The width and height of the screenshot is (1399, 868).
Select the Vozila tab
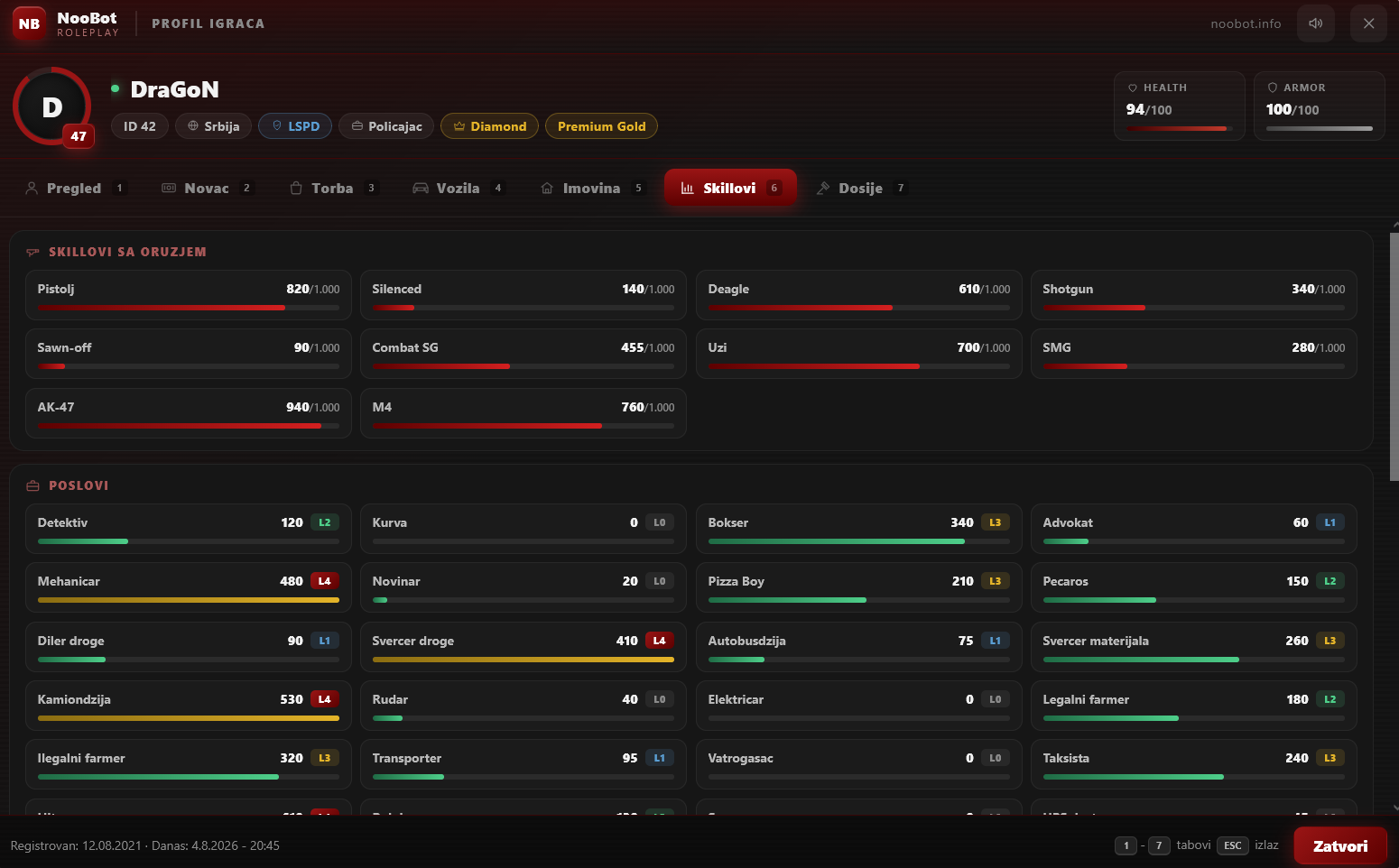point(458,188)
